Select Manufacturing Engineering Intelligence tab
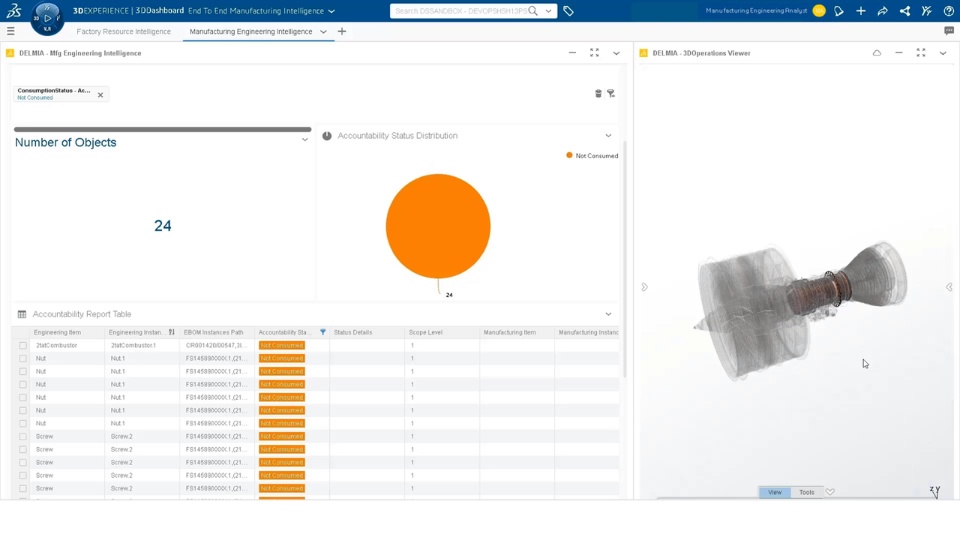960x540 pixels. [x=250, y=31]
